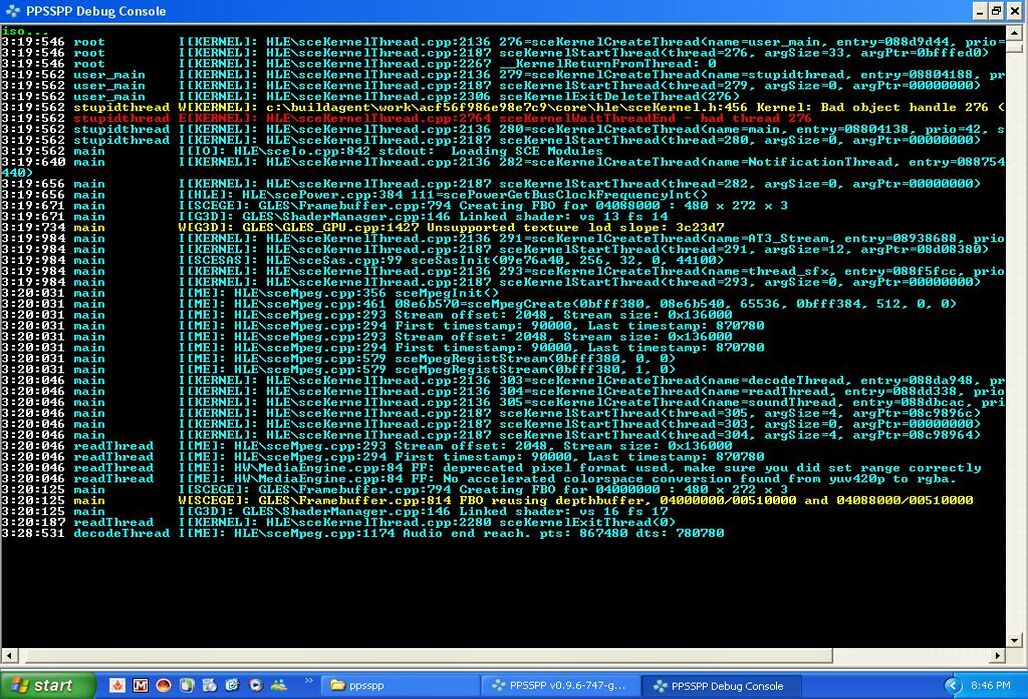
Task: Click the taskbar clock showing 8:46 PM
Action: point(991,686)
